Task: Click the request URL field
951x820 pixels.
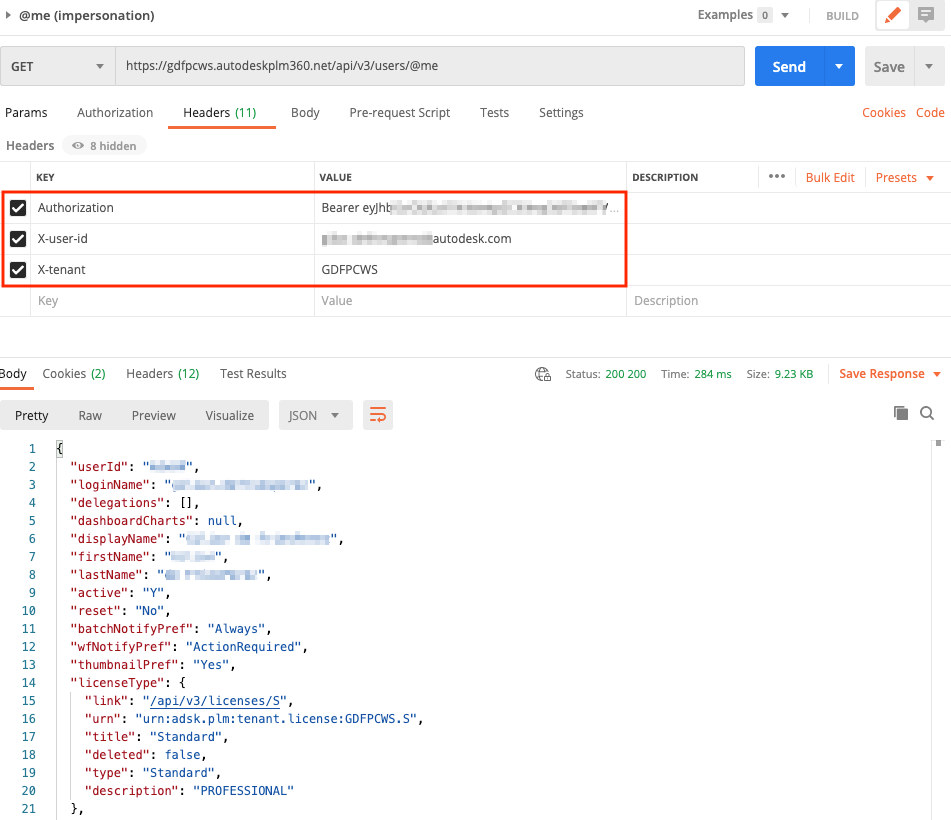Action: pos(430,67)
